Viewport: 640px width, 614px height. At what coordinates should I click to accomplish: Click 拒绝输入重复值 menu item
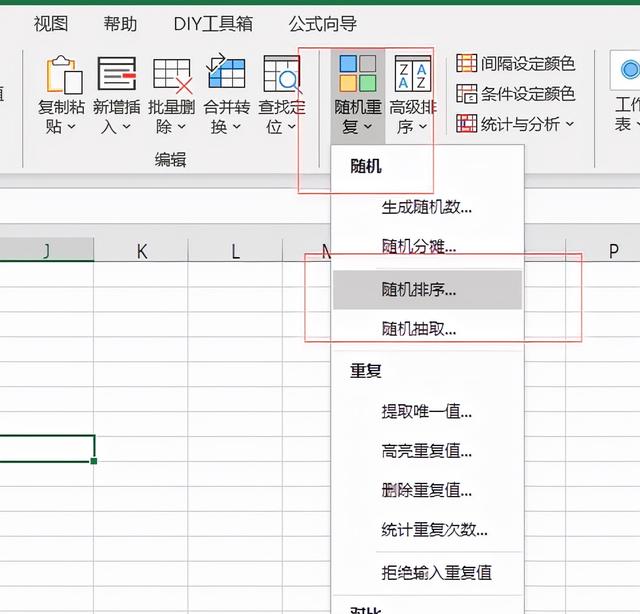point(436,573)
